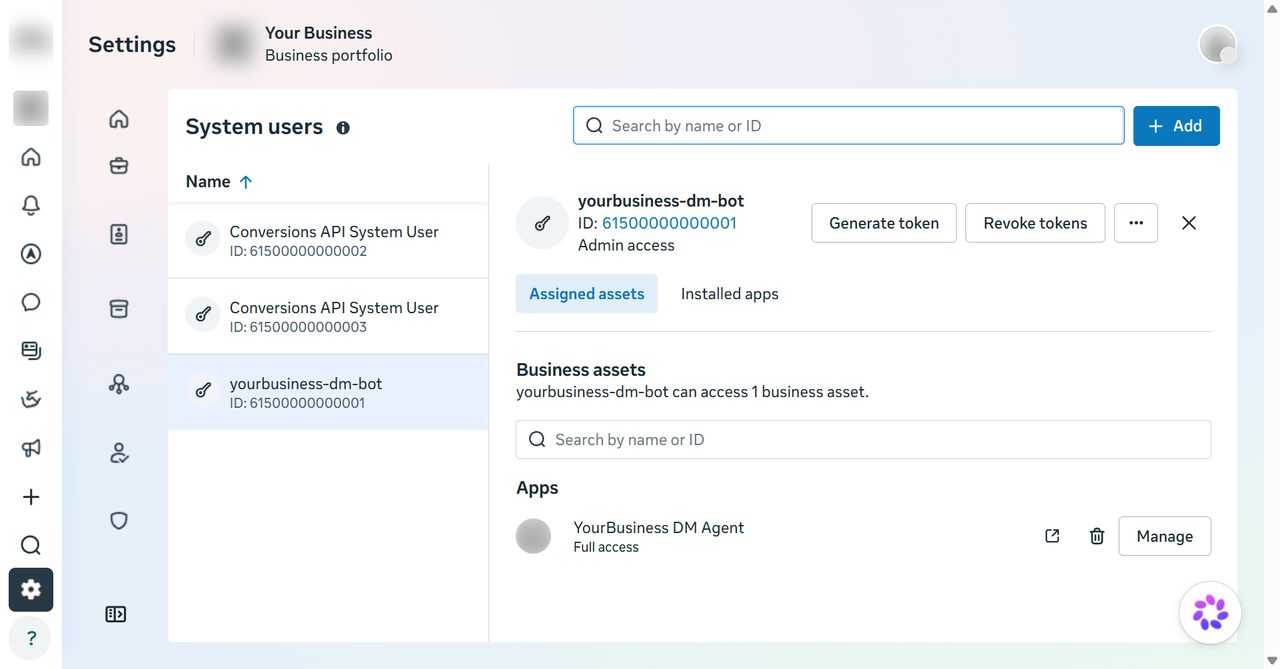Open the Notifications bell icon

(x=31, y=205)
